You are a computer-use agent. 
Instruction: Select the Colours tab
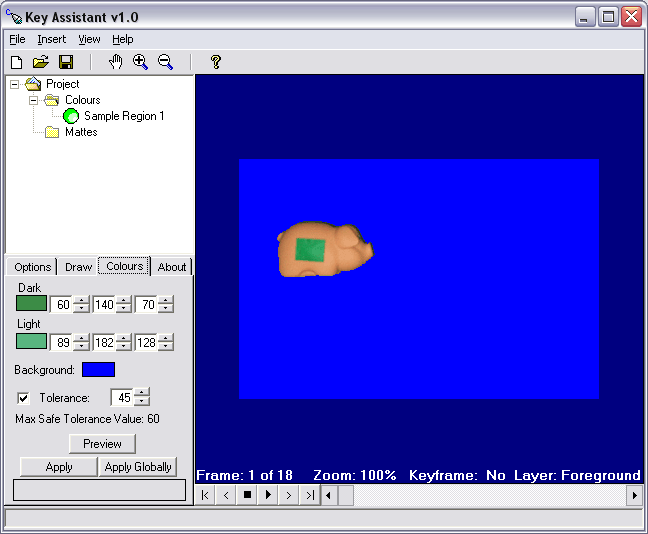124,266
